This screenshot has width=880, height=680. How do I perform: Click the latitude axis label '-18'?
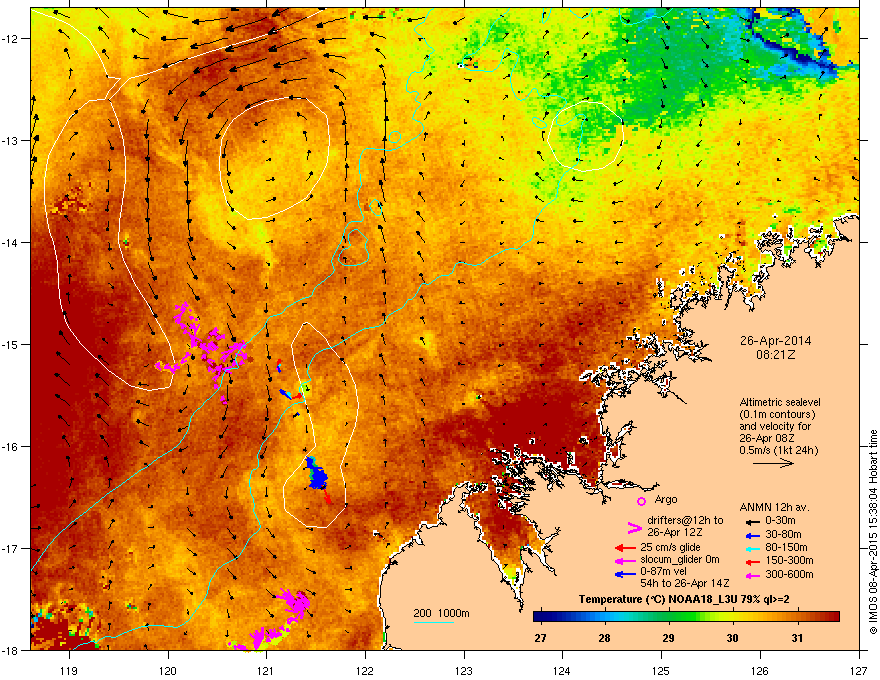coord(11,650)
